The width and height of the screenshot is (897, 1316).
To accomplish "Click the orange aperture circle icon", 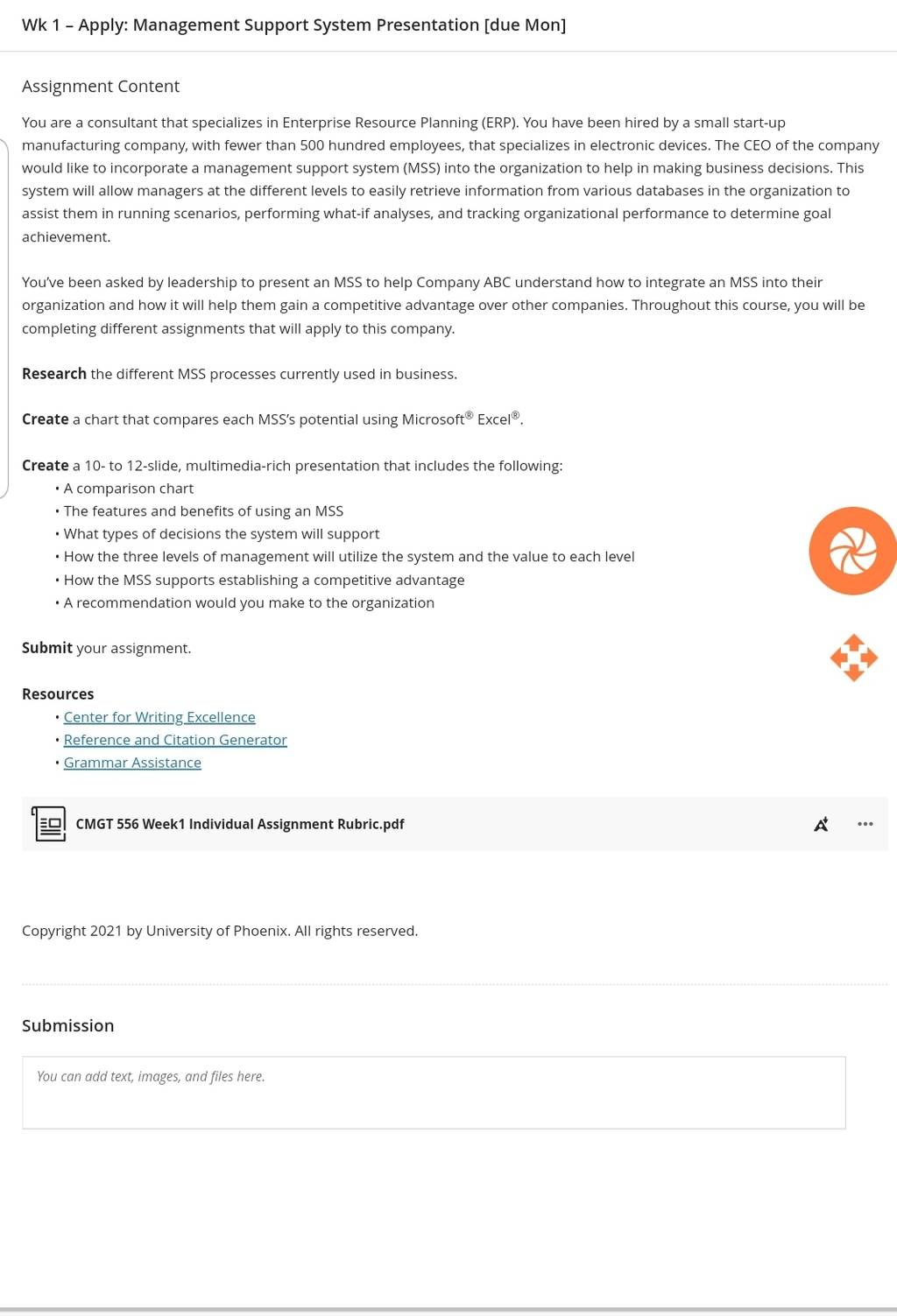I will [853, 551].
